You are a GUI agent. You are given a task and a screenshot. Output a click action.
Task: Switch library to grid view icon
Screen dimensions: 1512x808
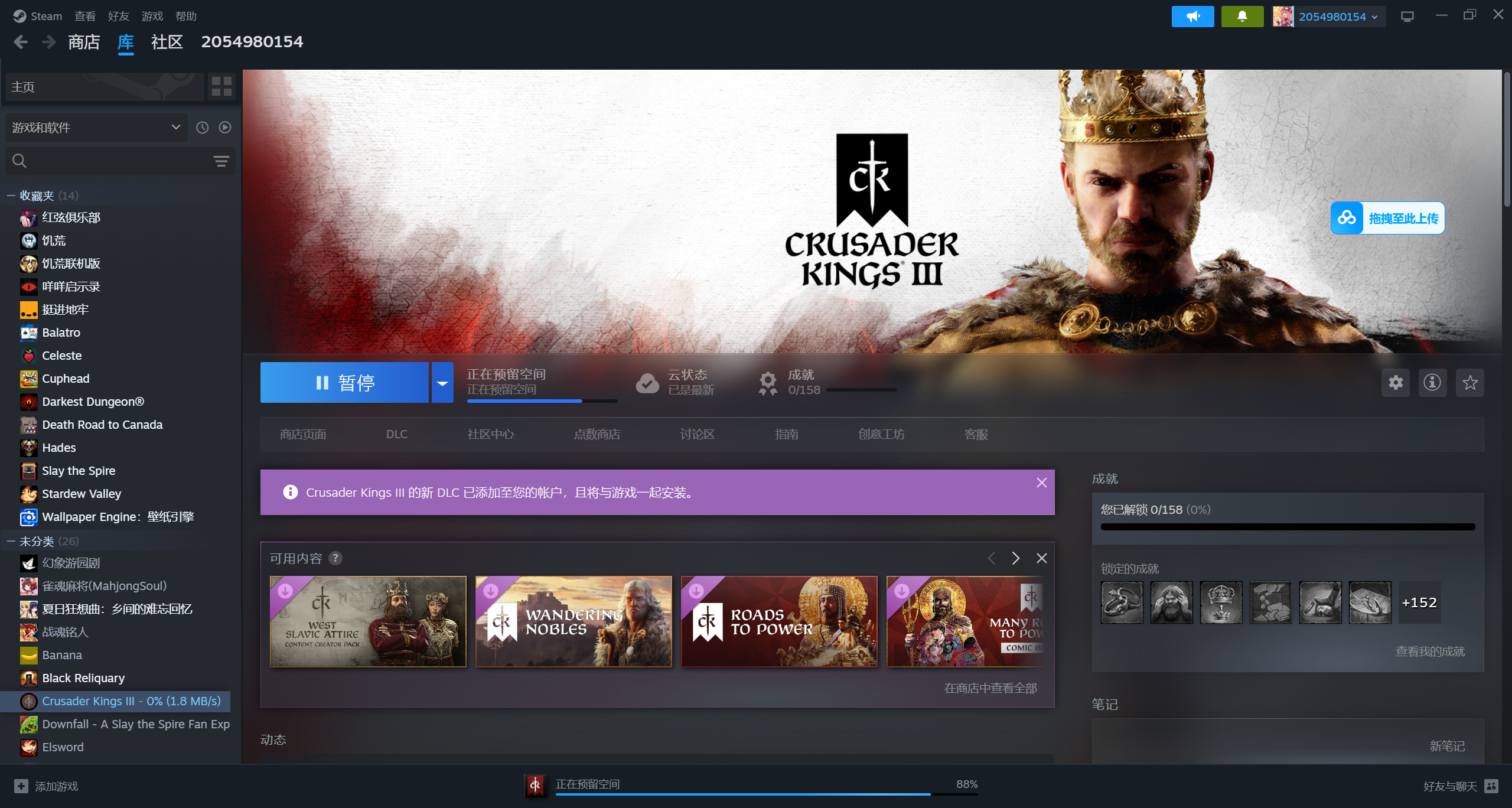(221, 86)
